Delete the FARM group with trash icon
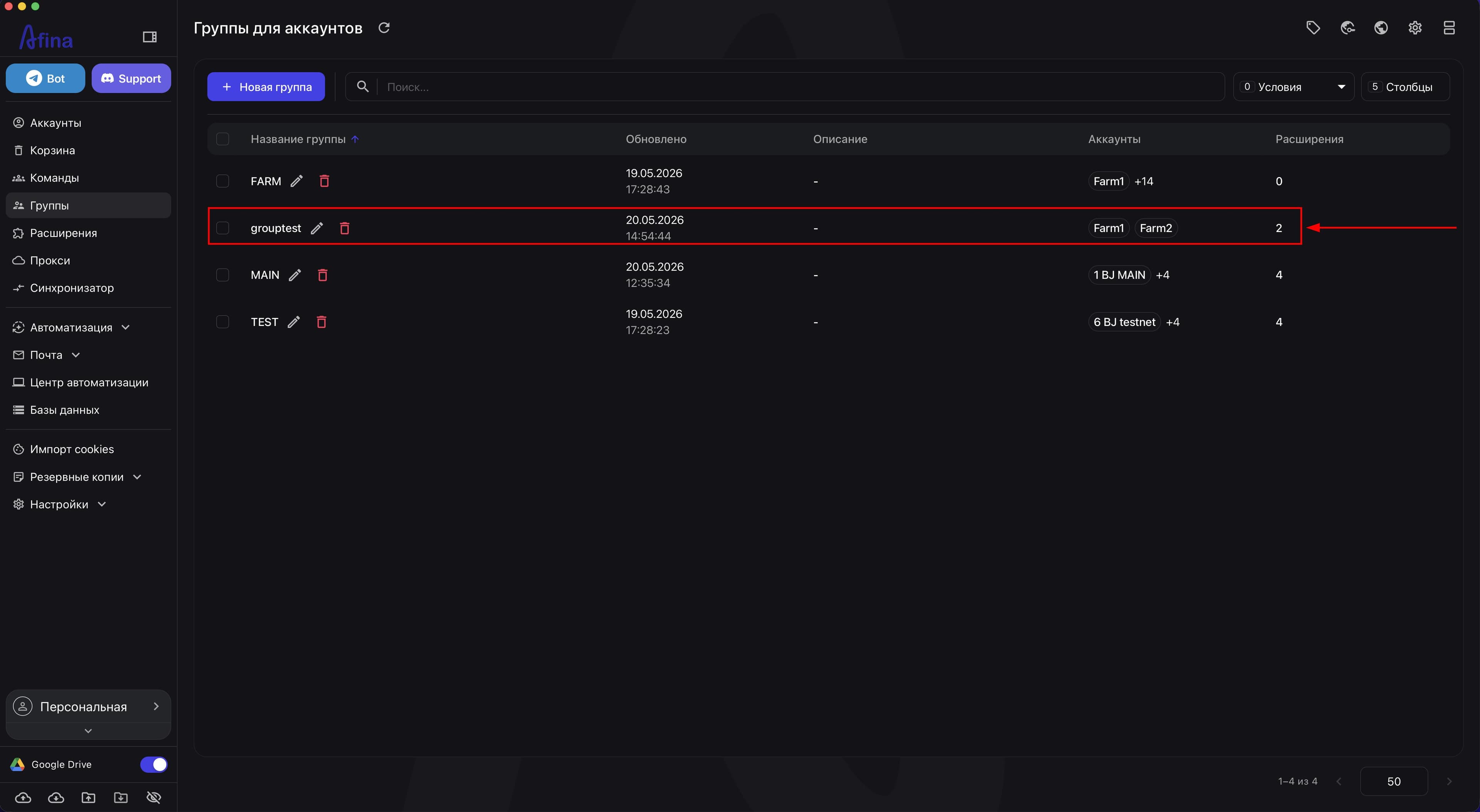Image resolution: width=1480 pixels, height=812 pixels. pyautogui.click(x=324, y=181)
